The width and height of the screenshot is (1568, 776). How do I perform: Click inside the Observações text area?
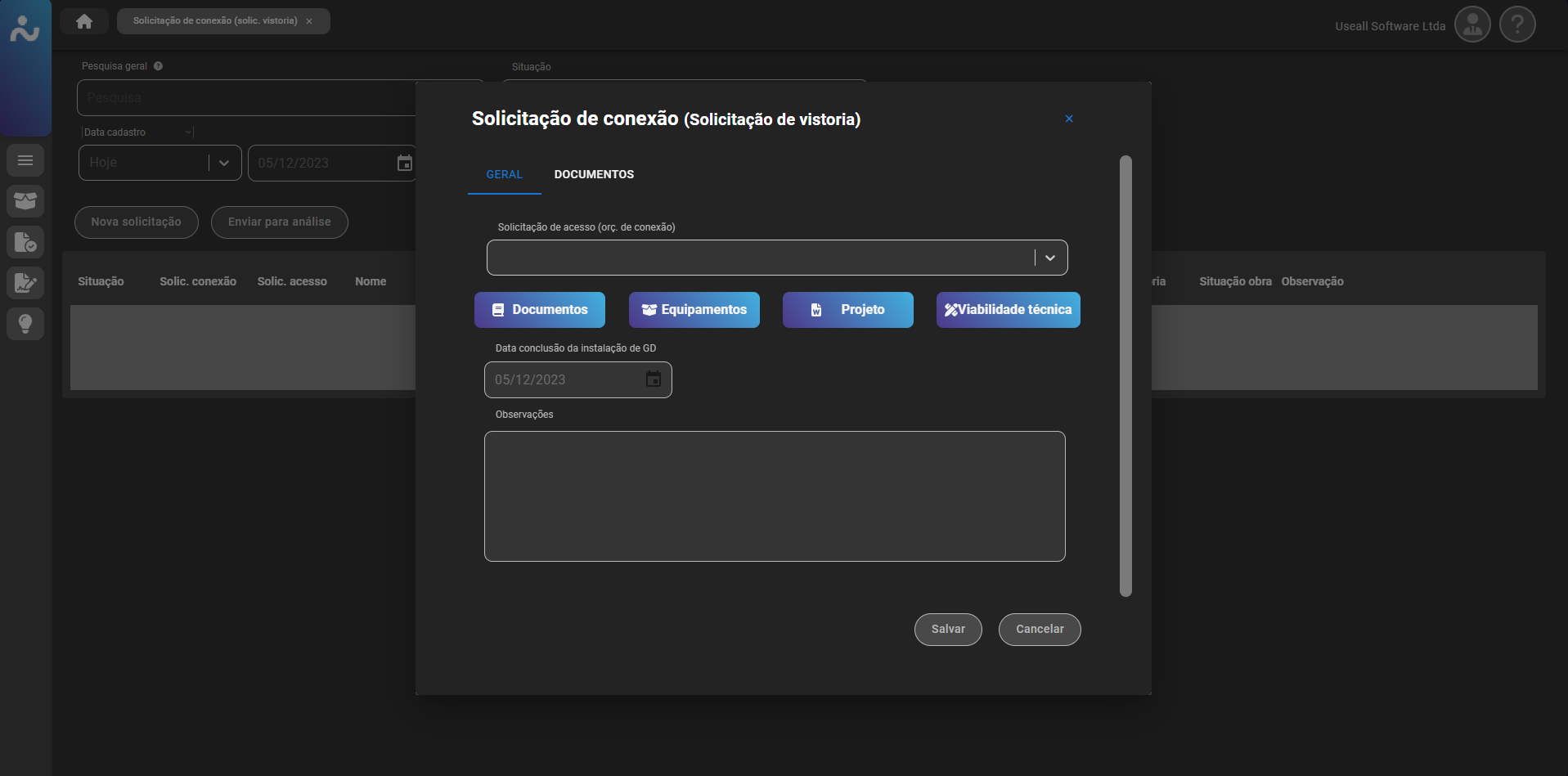click(x=775, y=496)
